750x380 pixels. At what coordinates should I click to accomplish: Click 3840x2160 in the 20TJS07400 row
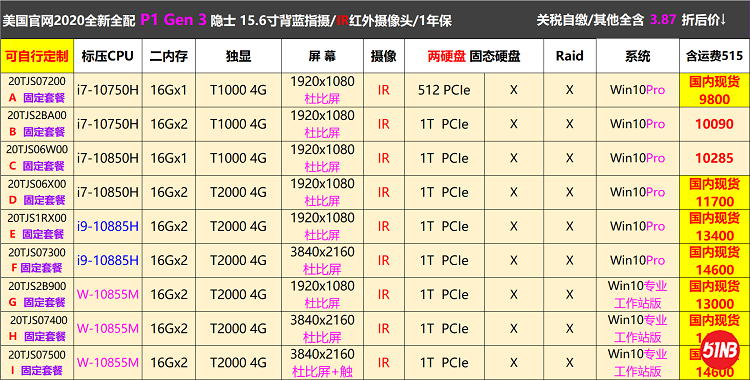click(x=322, y=320)
